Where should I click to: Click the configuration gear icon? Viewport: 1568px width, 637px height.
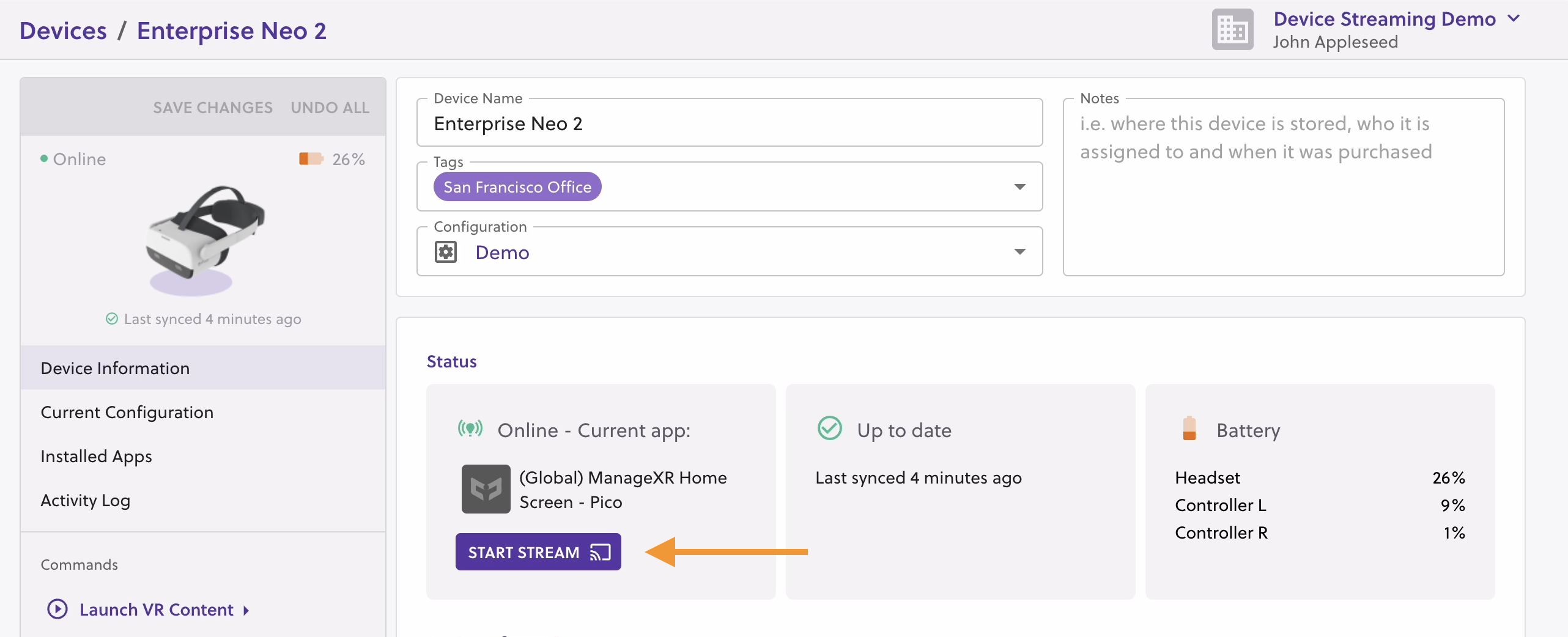click(446, 252)
